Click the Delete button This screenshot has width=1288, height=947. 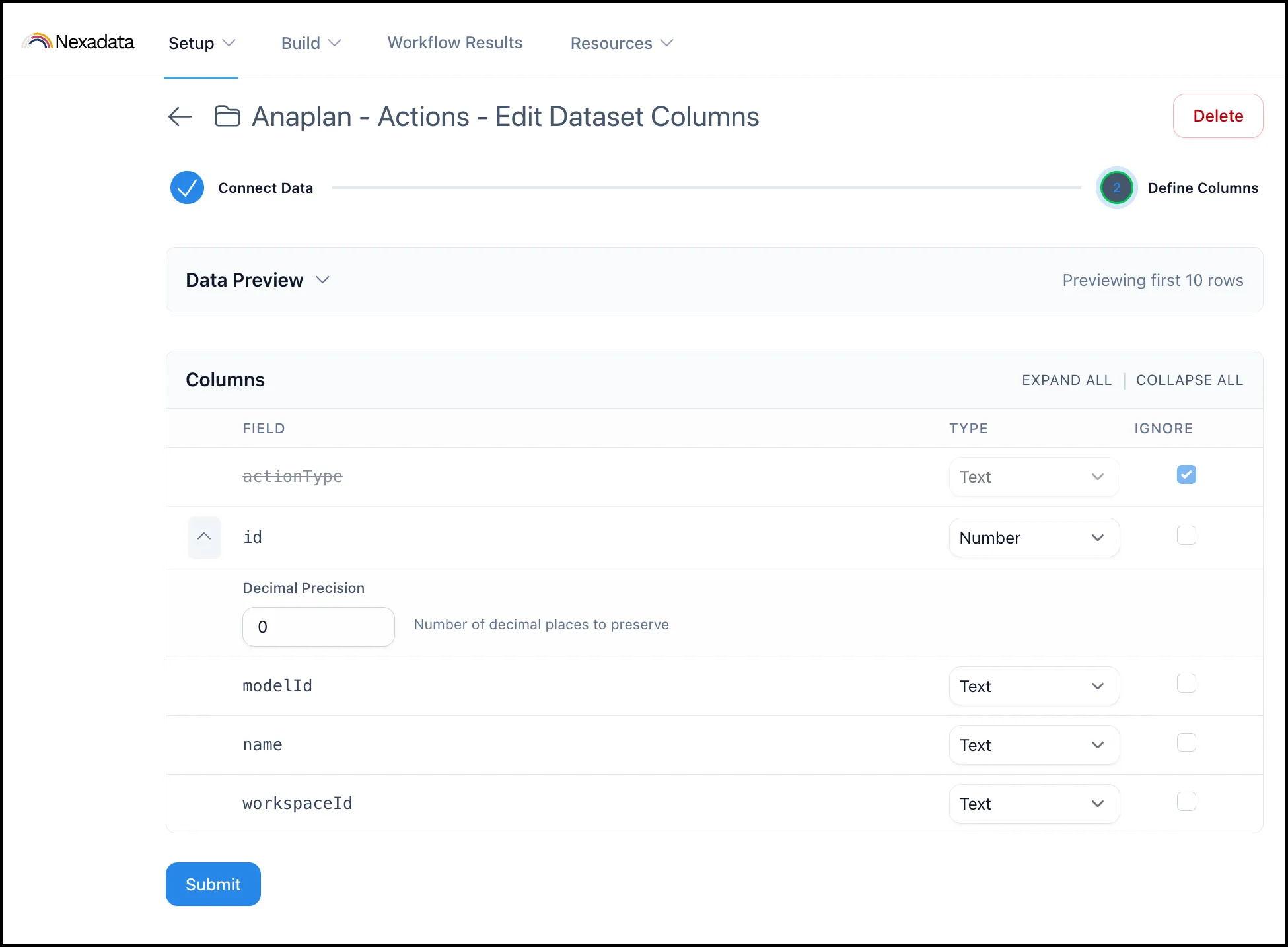coord(1218,116)
